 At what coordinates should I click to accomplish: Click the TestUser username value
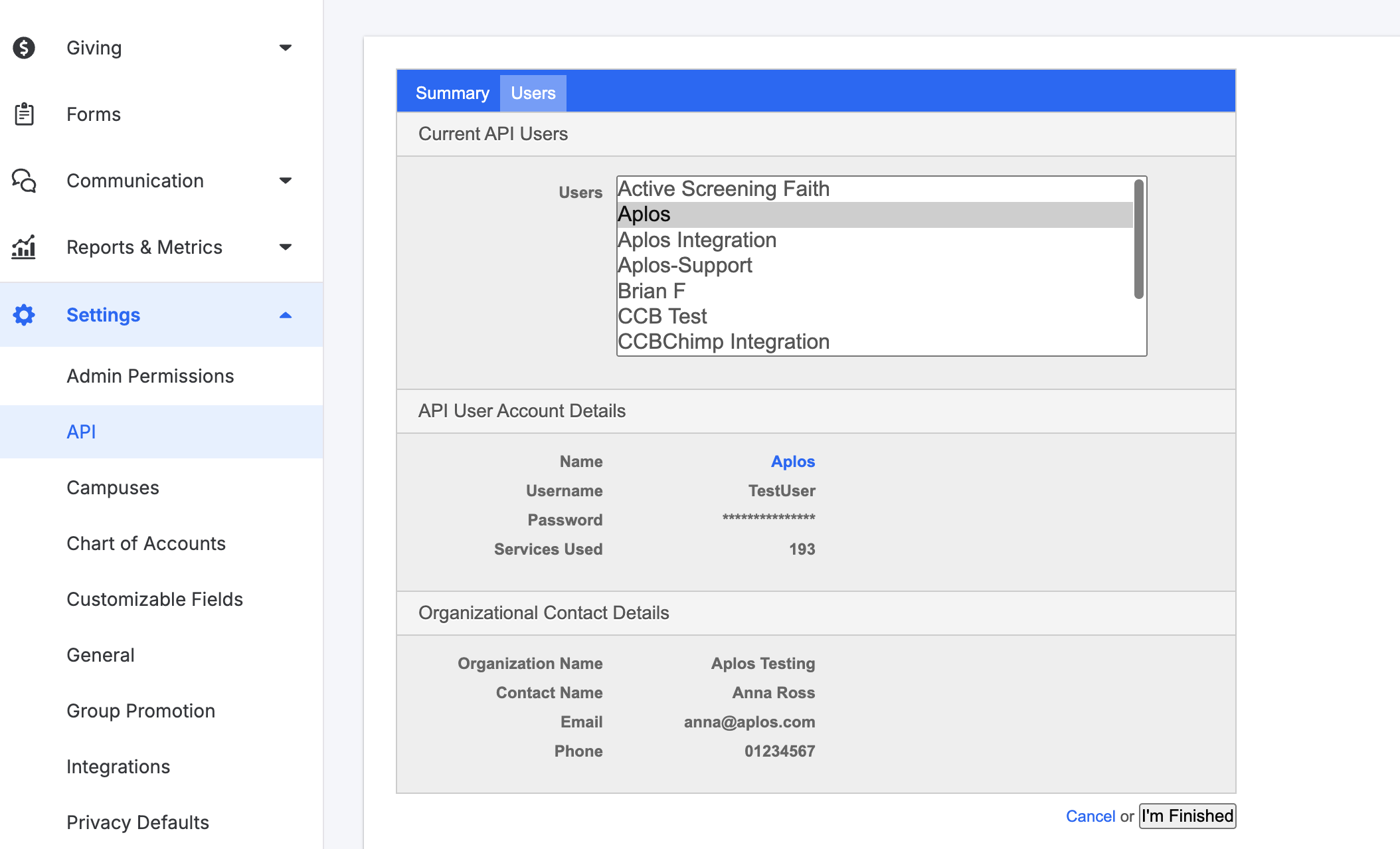tap(782, 491)
